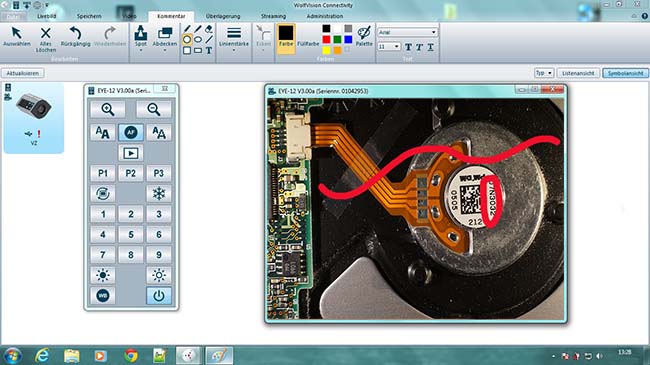This screenshot has height=365, width=650.
Task: Select the VZ camera device thumbnail
Action: pyautogui.click(x=34, y=117)
